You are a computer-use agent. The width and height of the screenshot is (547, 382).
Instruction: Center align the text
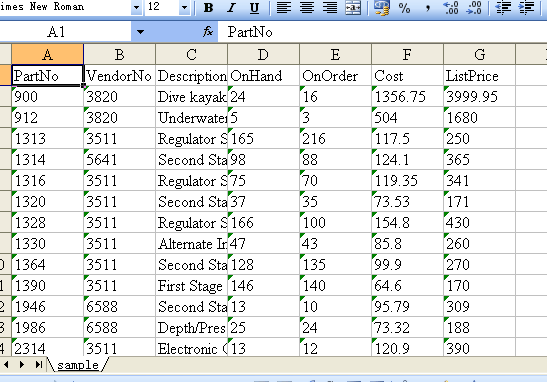(x=307, y=7)
